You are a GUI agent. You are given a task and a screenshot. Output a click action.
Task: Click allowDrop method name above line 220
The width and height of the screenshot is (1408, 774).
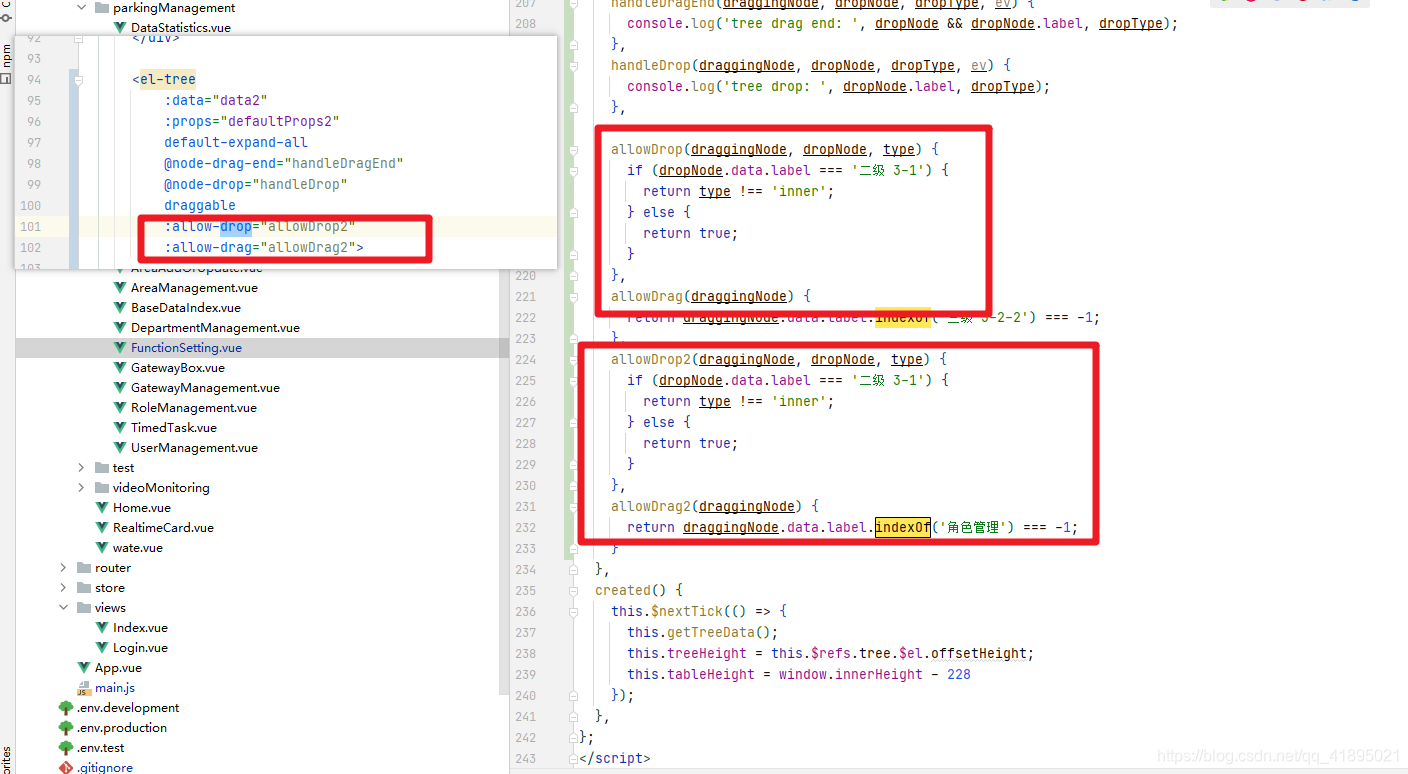tap(647, 149)
